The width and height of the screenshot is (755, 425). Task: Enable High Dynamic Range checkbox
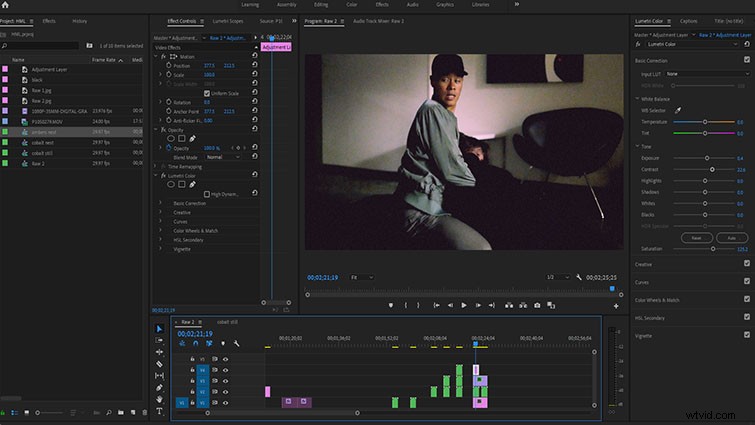[x=207, y=194]
